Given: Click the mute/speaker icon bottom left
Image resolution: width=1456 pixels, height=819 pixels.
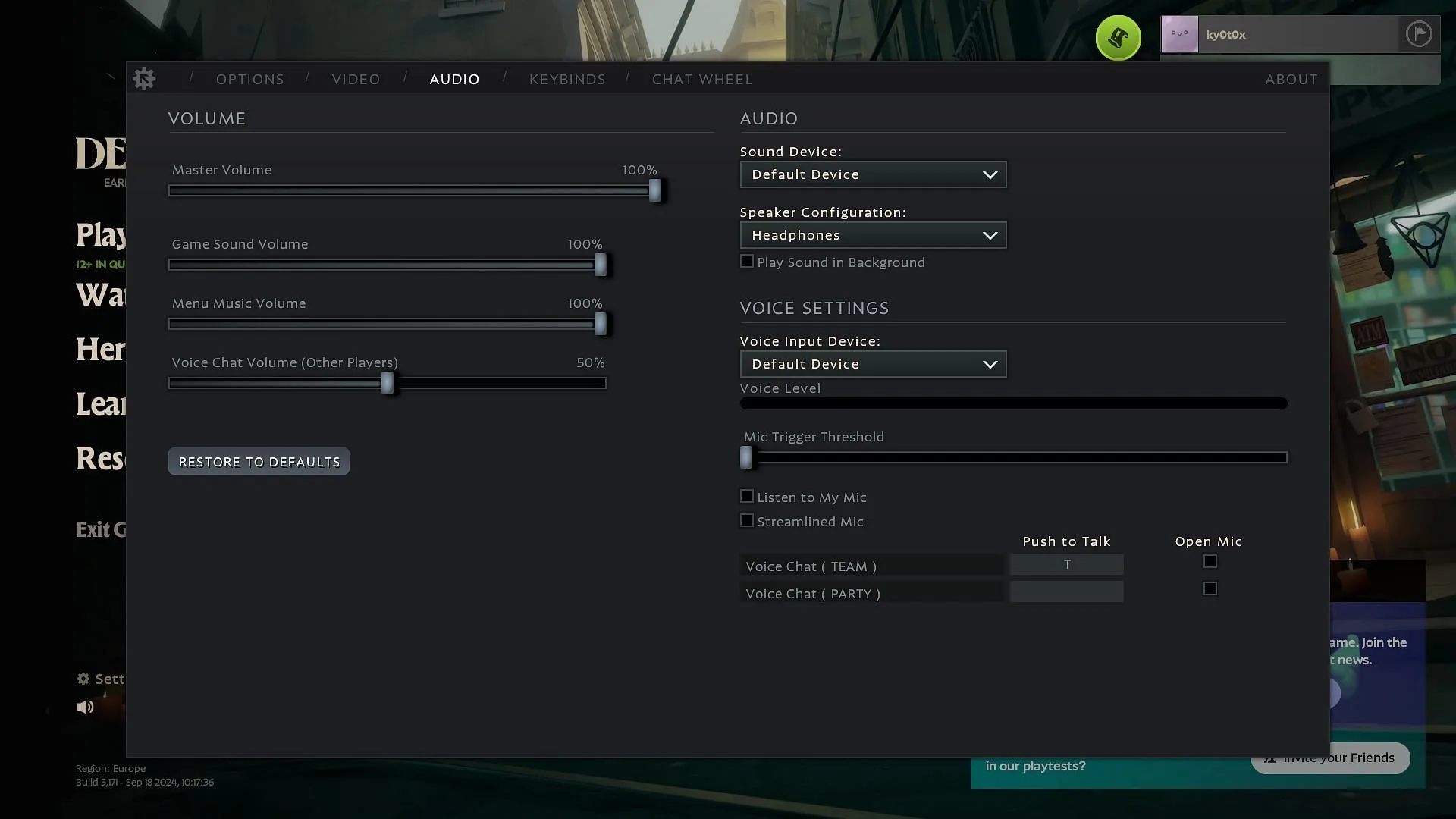Looking at the screenshot, I should click(x=85, y=707).
